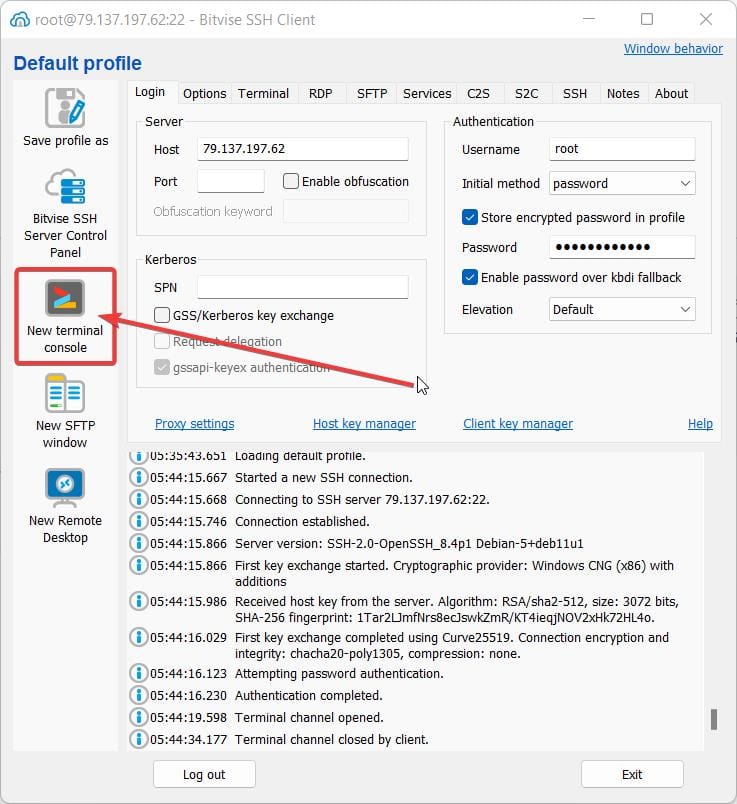Image resolution: width=737 pixels, height=804 pixels.
Task: Open the Elevation dropdown
Action: tap(685, 310)
